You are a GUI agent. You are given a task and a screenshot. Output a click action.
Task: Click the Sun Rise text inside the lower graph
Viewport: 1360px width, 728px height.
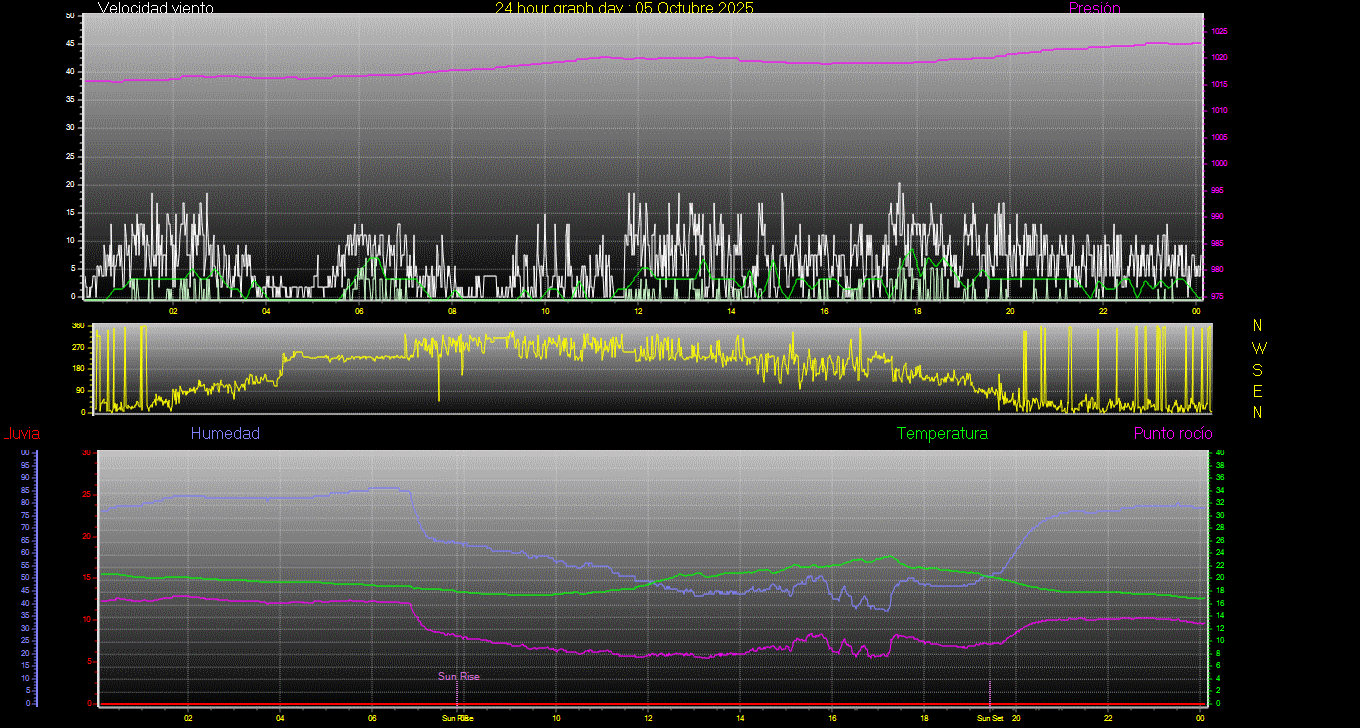click(458, 677)
